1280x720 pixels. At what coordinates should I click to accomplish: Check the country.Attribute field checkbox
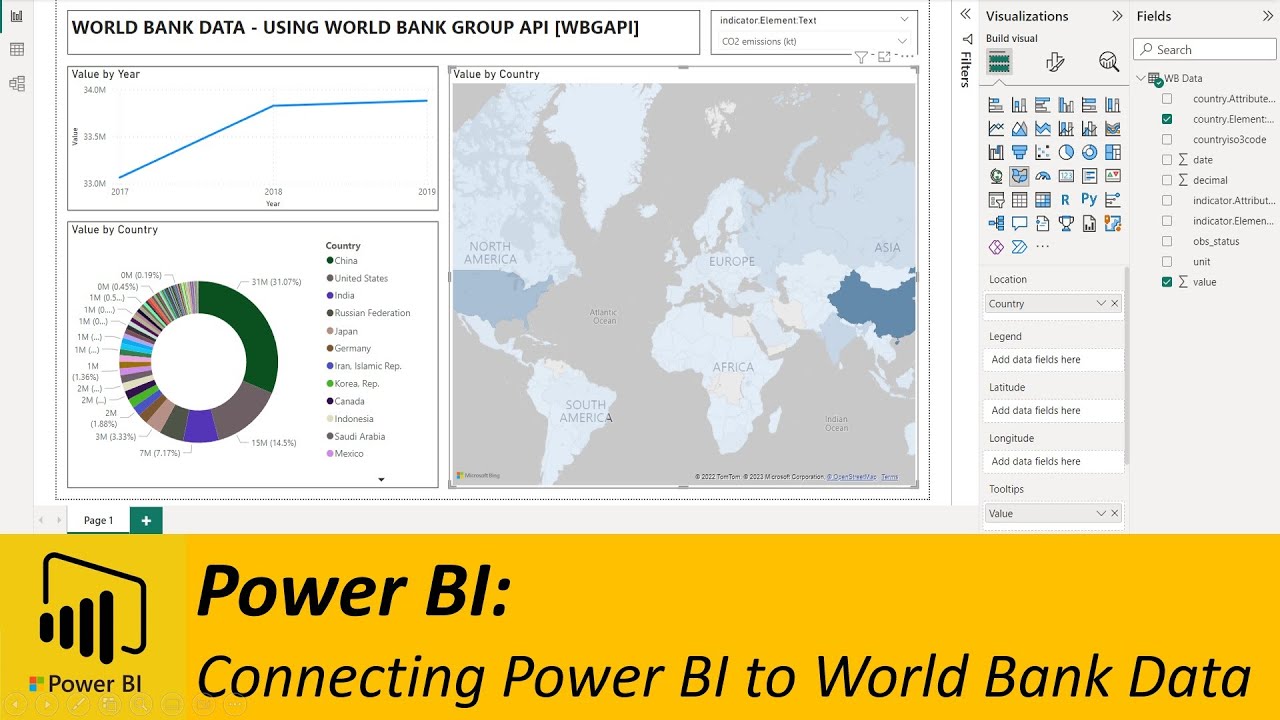1167,99
